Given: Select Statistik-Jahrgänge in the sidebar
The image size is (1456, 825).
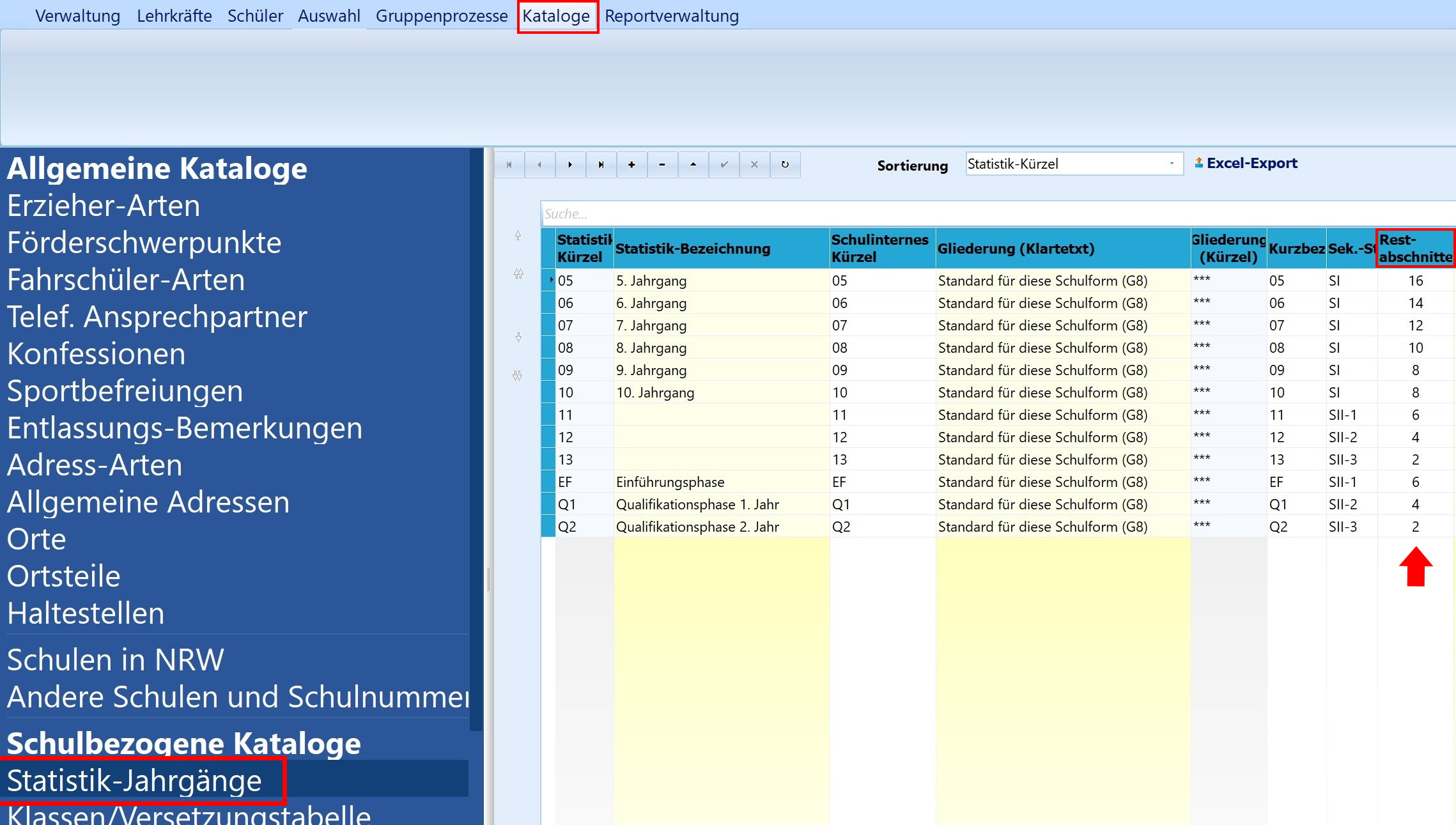Looking at the screenshot, I should click(135, 780).
